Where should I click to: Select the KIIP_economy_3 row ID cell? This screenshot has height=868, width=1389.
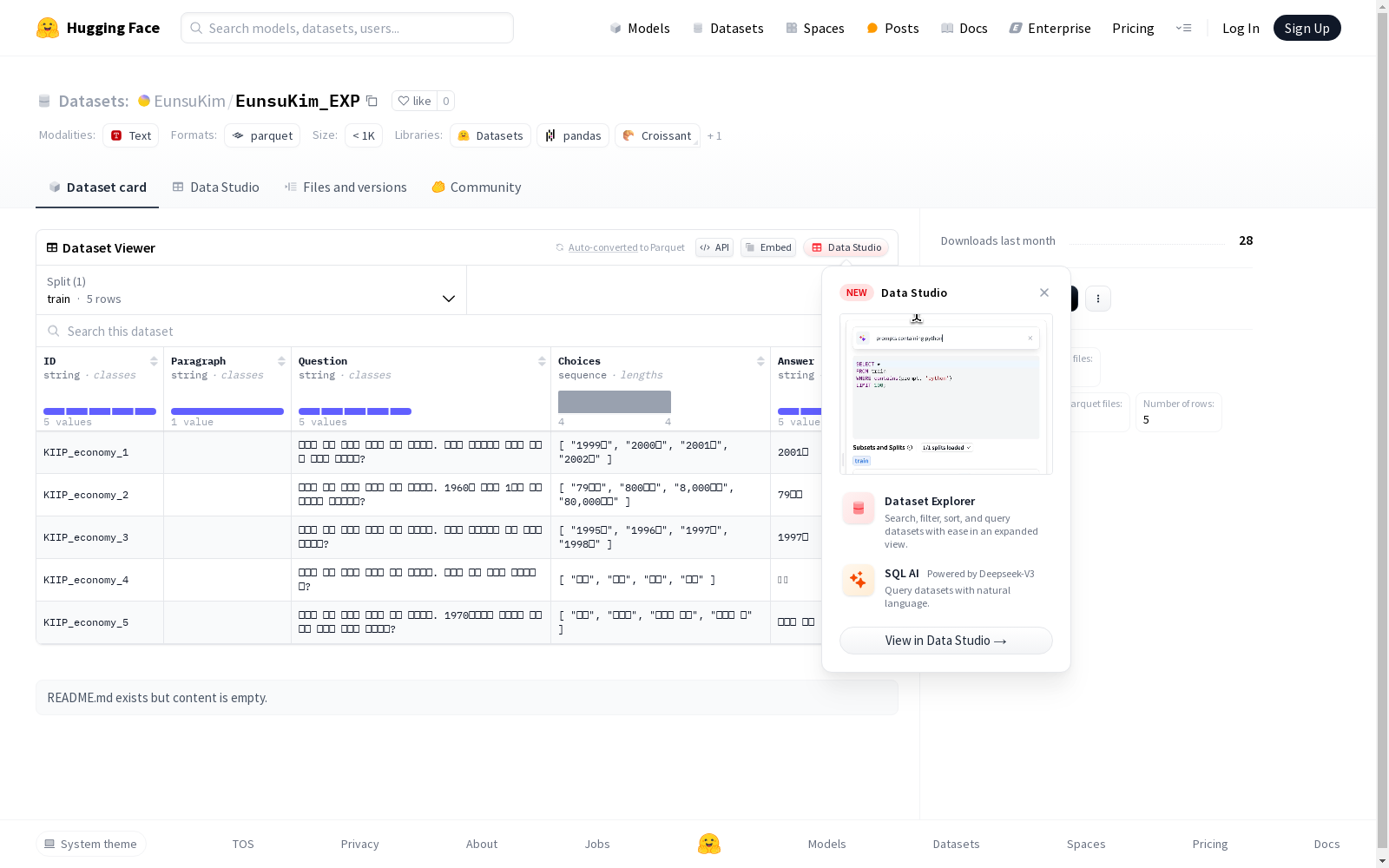(x=100, y=537)
